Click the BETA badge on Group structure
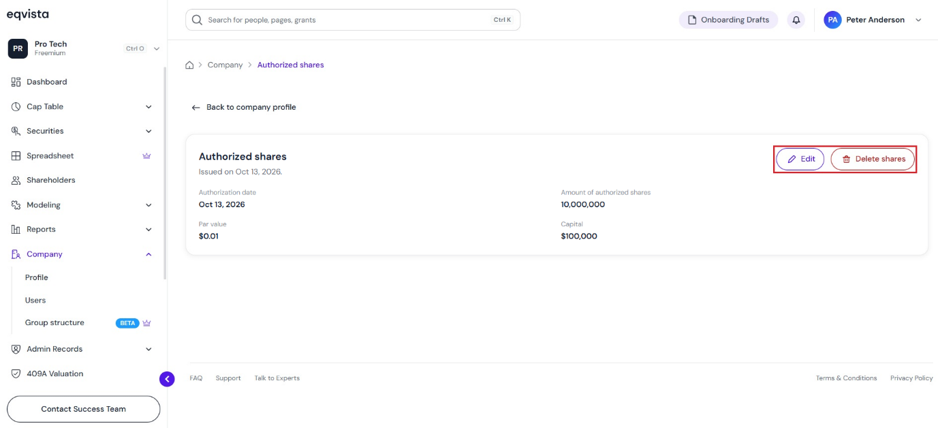The width and height of the screenshot is (938, 428). [127, 323]
